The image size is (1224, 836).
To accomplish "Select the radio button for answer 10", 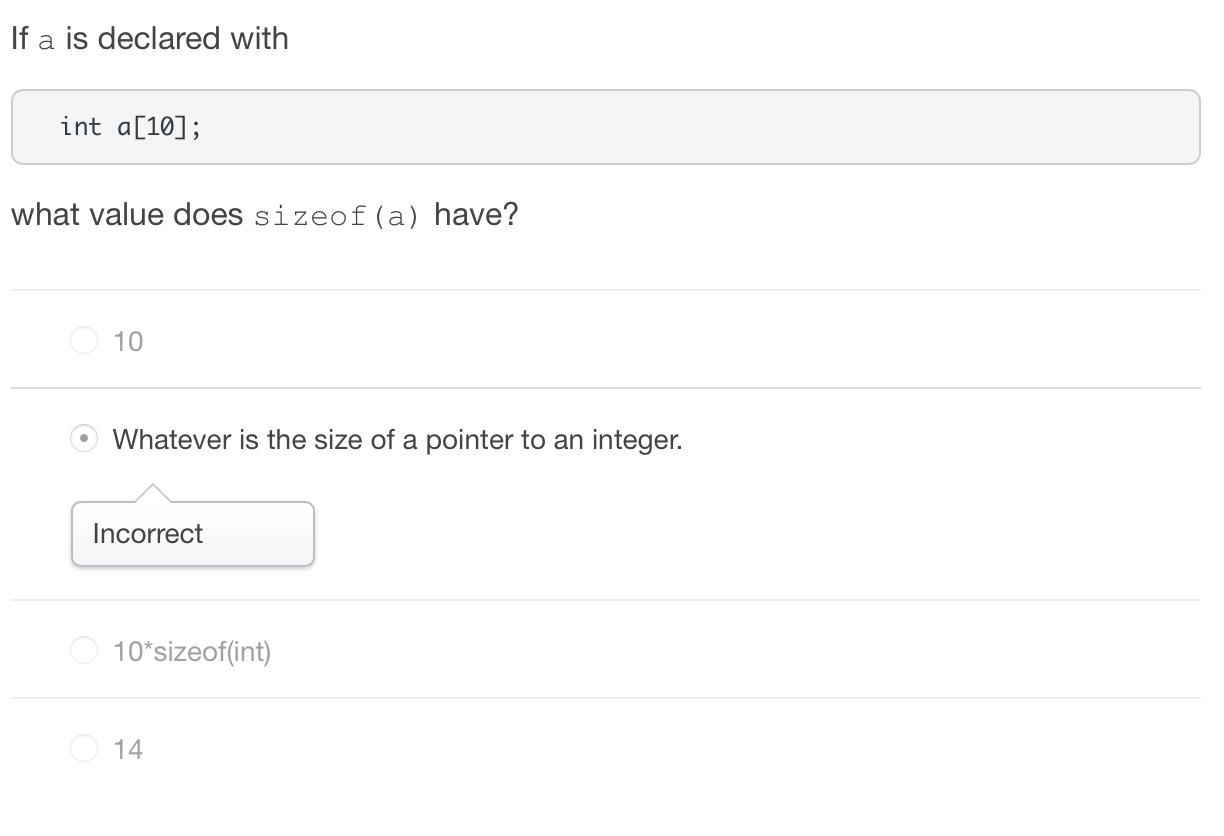I will coord(85,341).
